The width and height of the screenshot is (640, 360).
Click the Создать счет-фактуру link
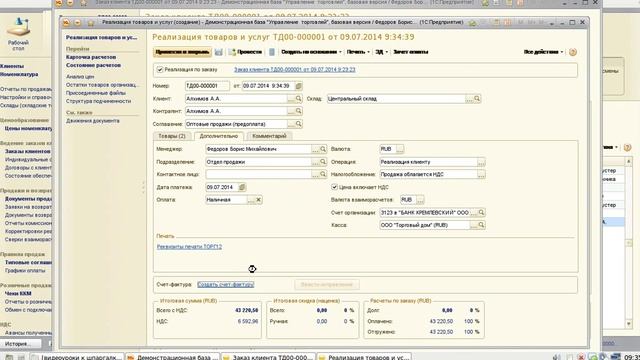pyautogui.click(x=225, y=285)
